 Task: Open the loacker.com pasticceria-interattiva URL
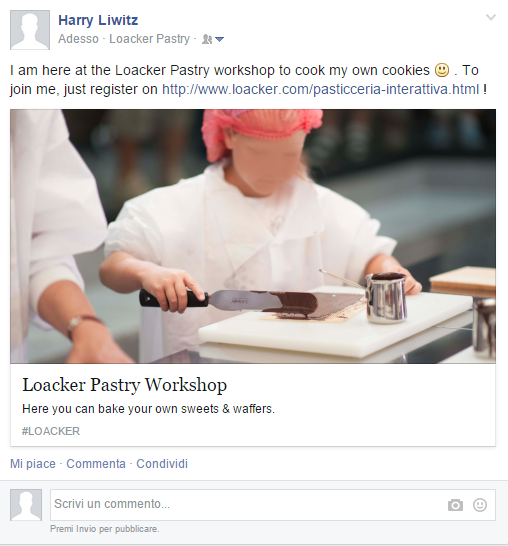tap(321, 89)
